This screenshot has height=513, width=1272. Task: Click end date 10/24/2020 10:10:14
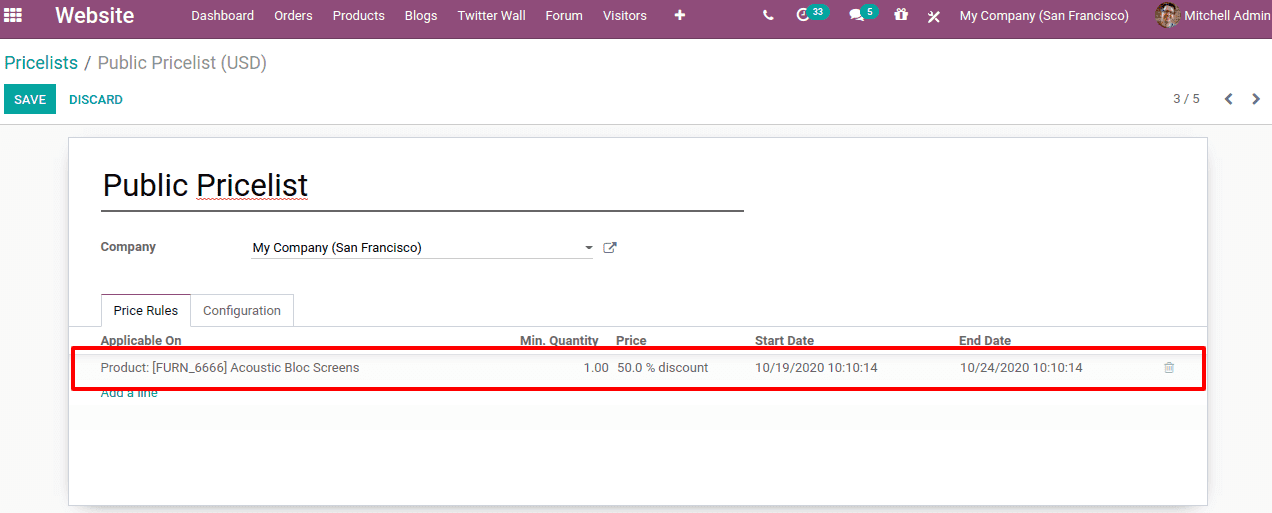[1021, 368]
